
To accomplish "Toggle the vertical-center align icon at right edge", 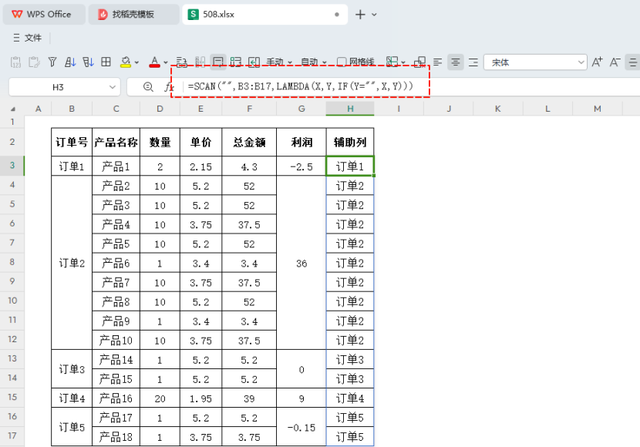I will coord(633,62).
